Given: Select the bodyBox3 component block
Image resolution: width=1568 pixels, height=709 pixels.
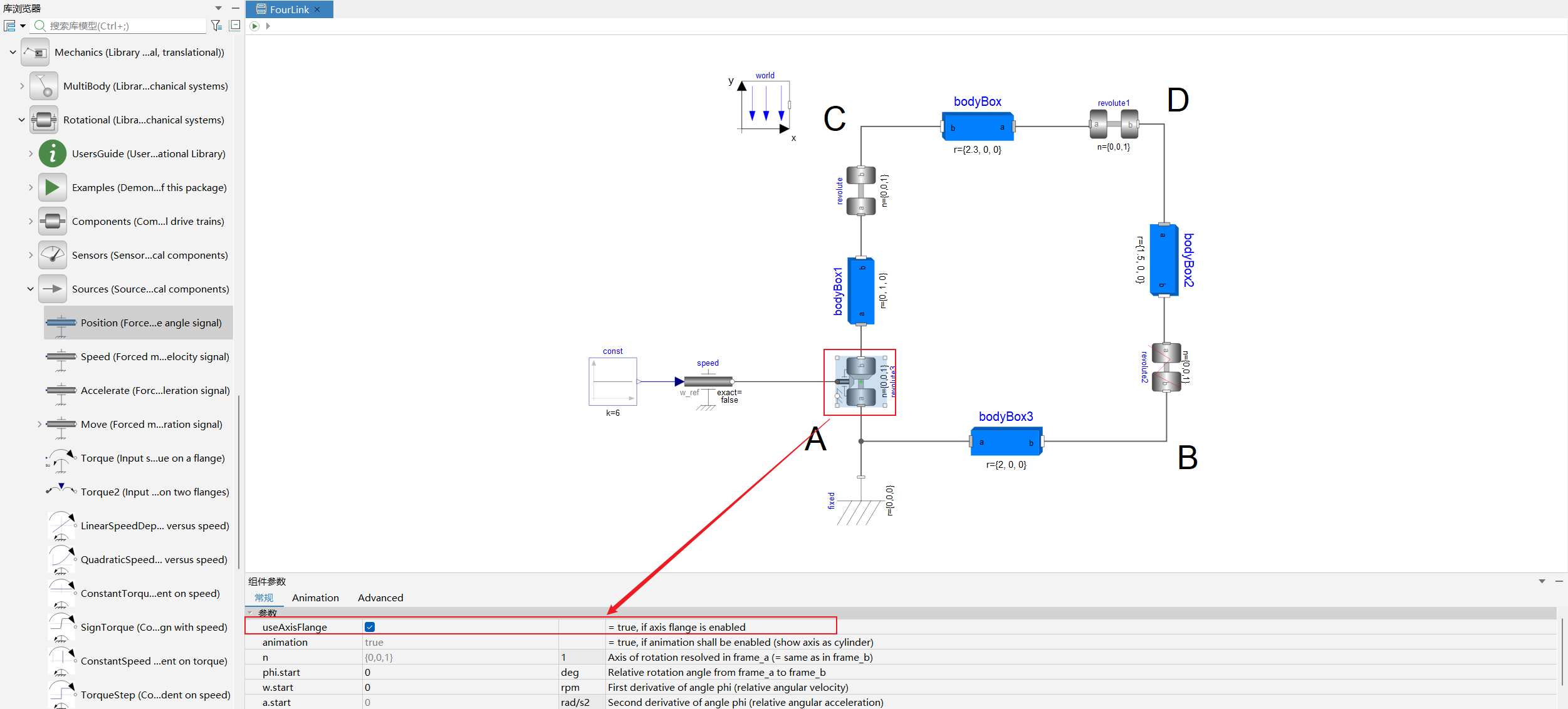Looking at the screenshot, I should click(x=1006, y=442).
